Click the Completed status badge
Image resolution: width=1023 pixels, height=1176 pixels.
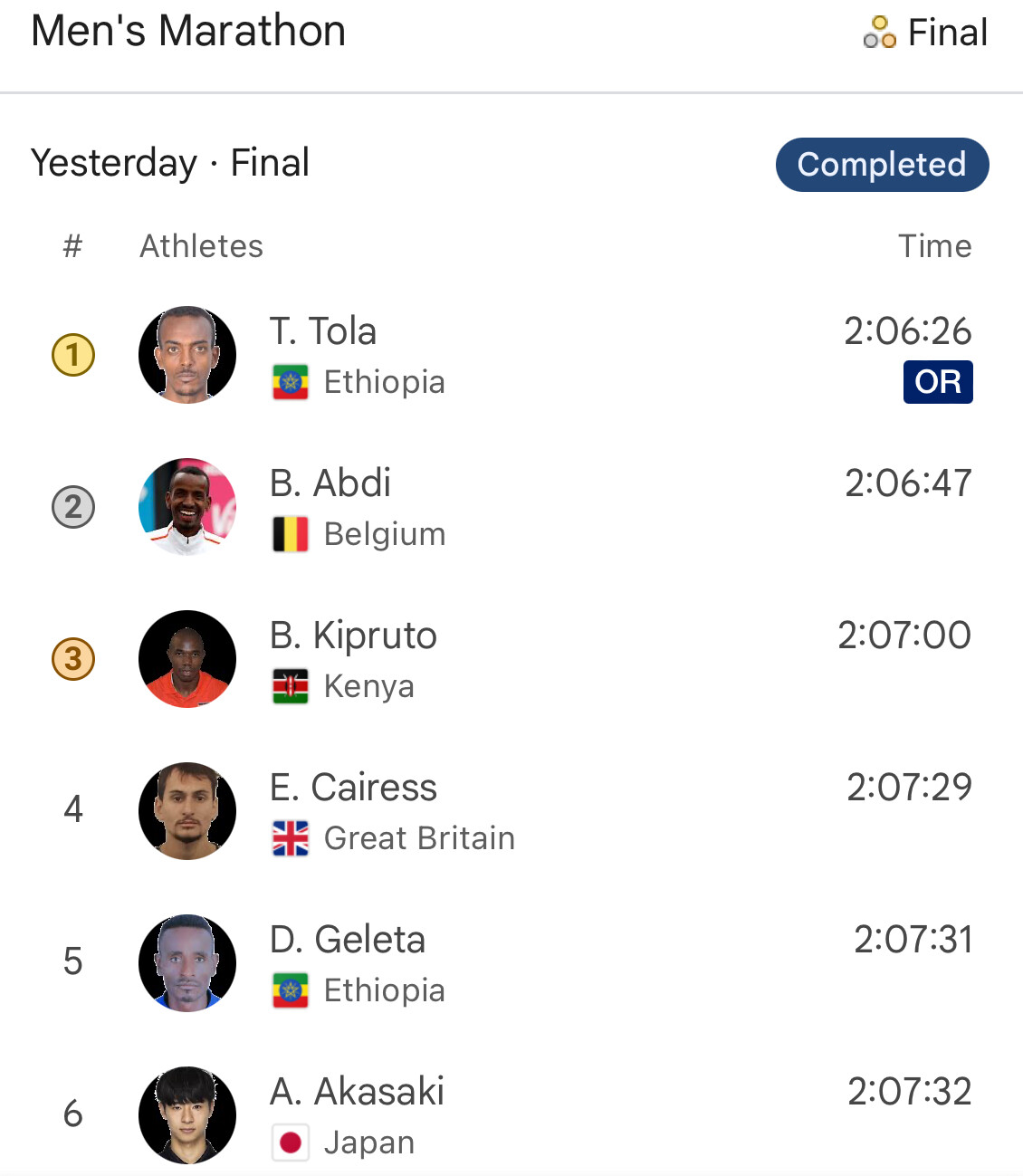click(882, 165)
